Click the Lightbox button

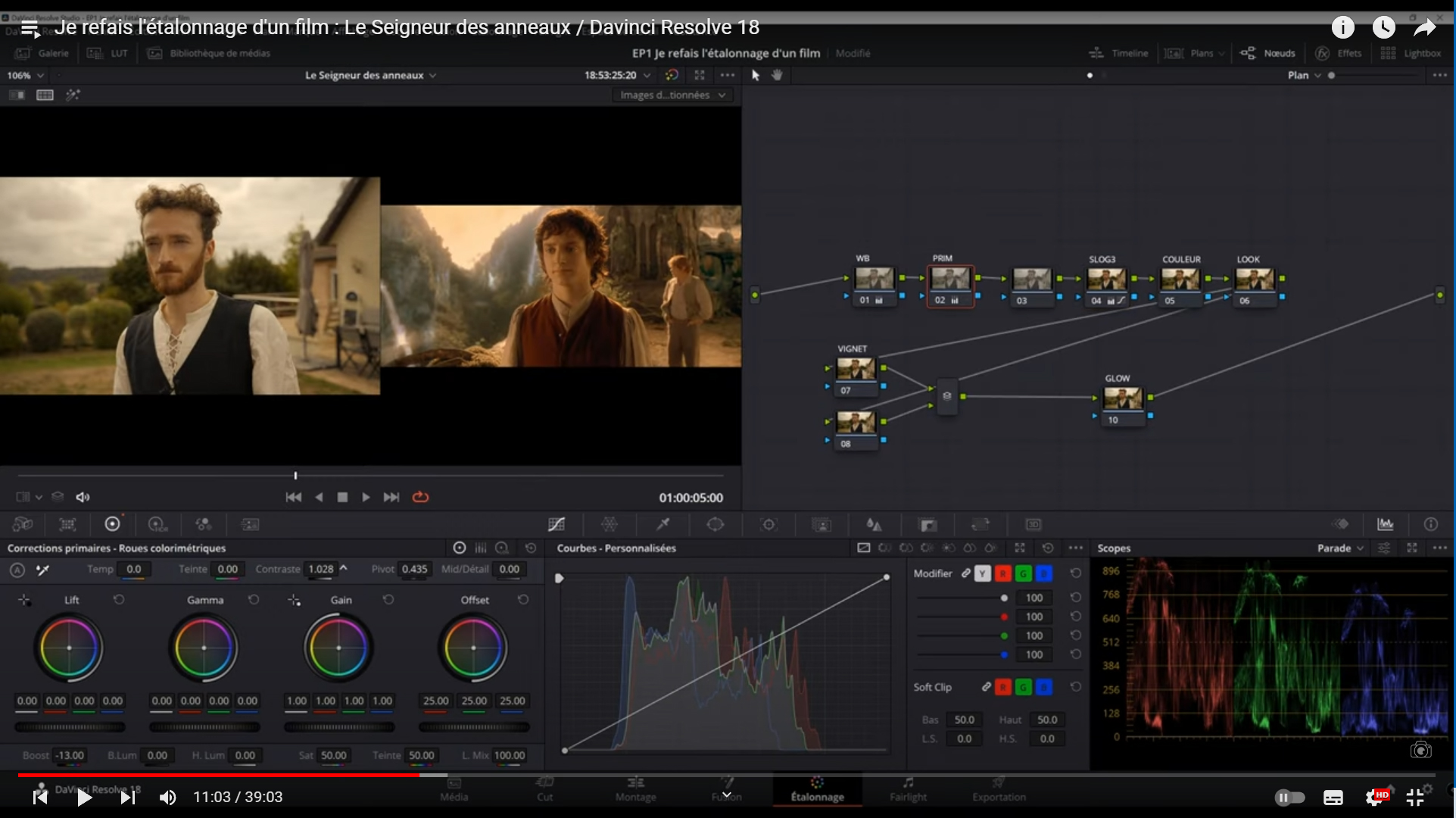[x=1411, y=53]
